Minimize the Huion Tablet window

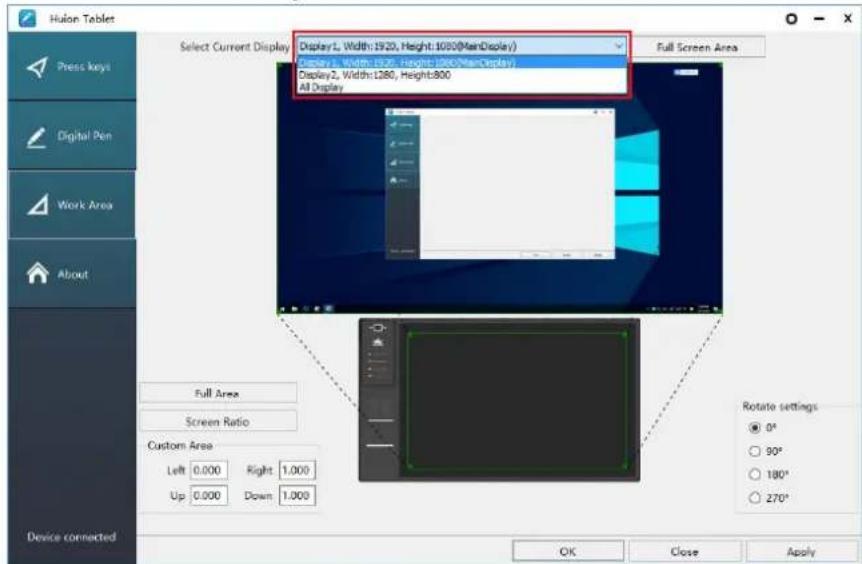pyautogui.click(x=819, y=19)
